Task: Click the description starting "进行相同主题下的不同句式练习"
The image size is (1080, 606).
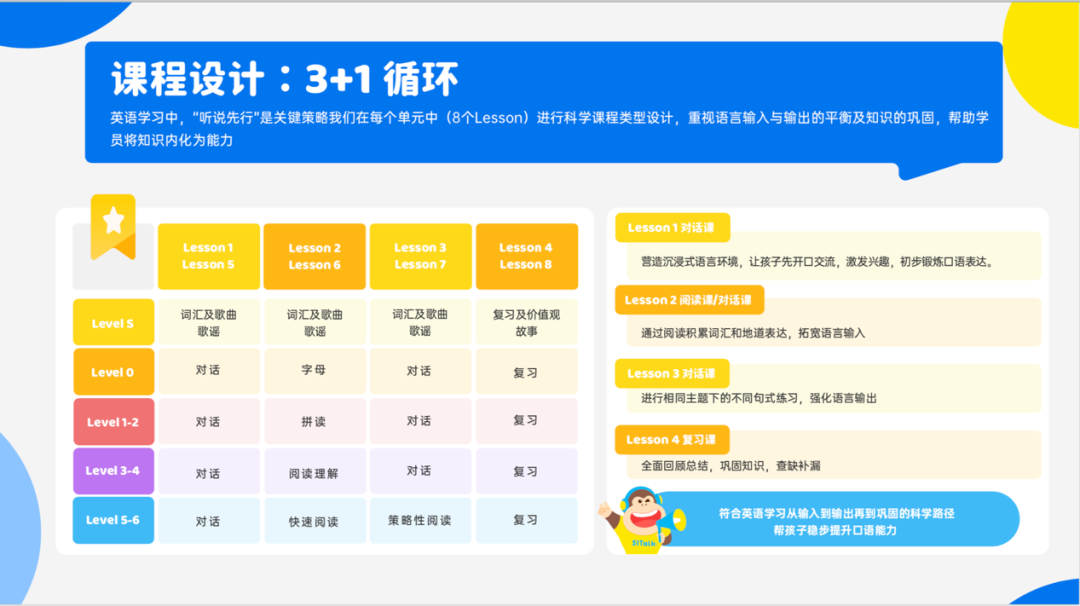Action: point(758,398)
